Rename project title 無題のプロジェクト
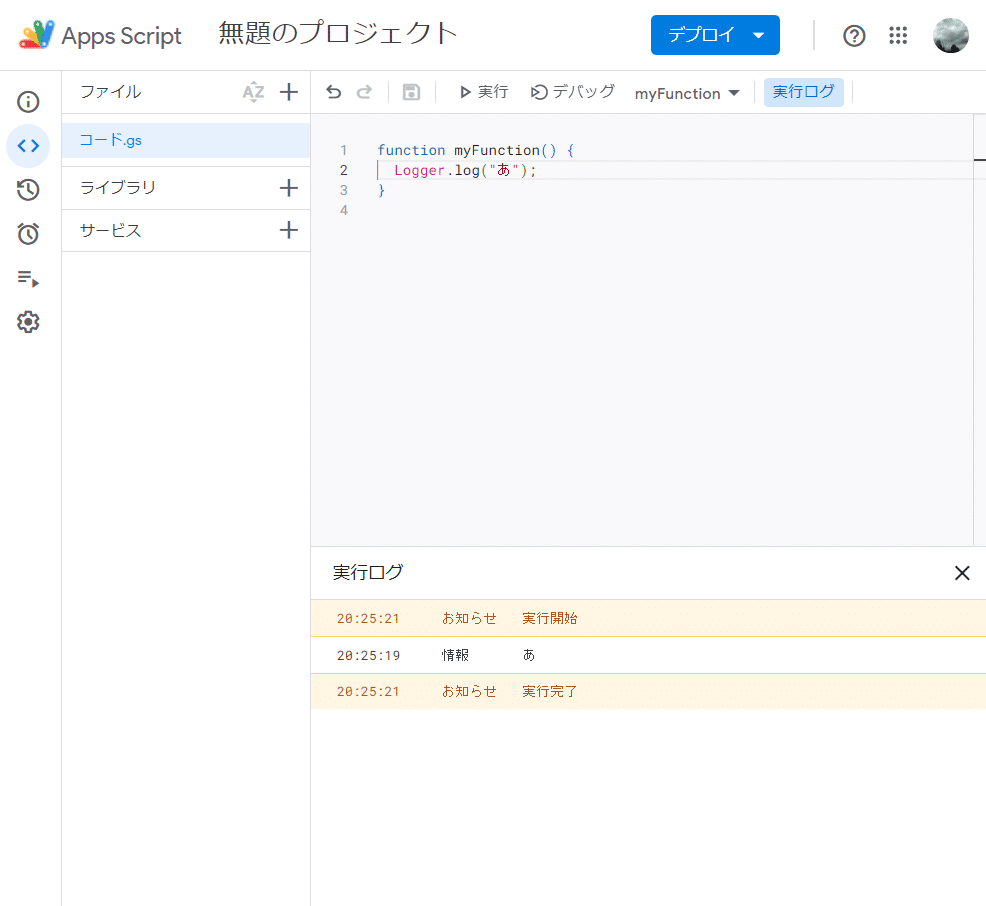986x906 pixels. tap(338, 34)
